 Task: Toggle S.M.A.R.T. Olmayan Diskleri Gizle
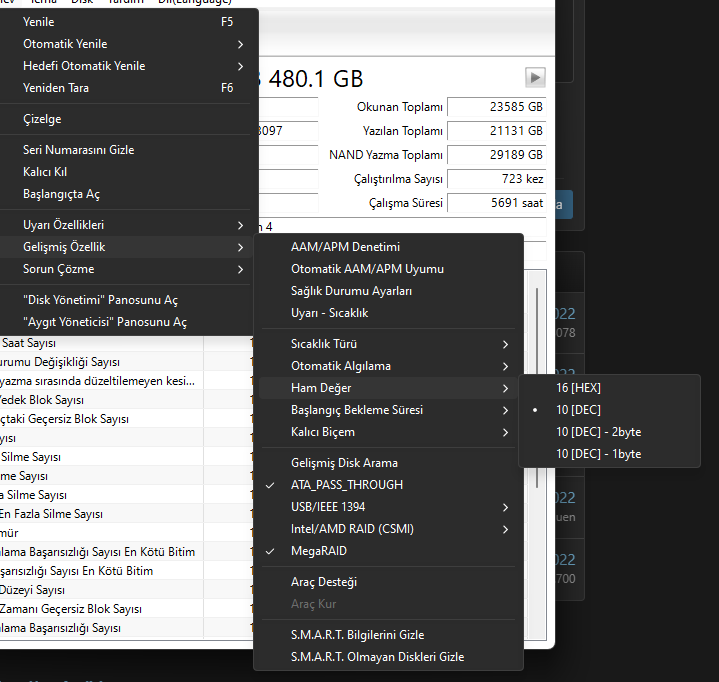pyautogui.click(x=388, y=657)
